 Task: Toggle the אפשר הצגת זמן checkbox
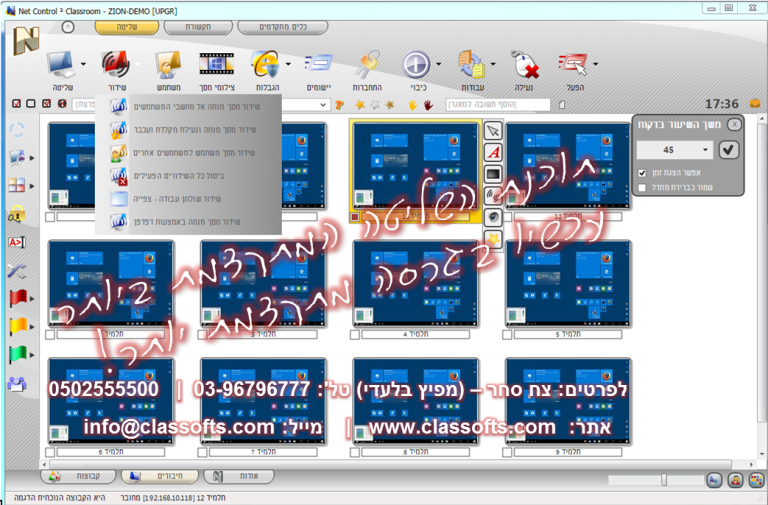[642, 173]
